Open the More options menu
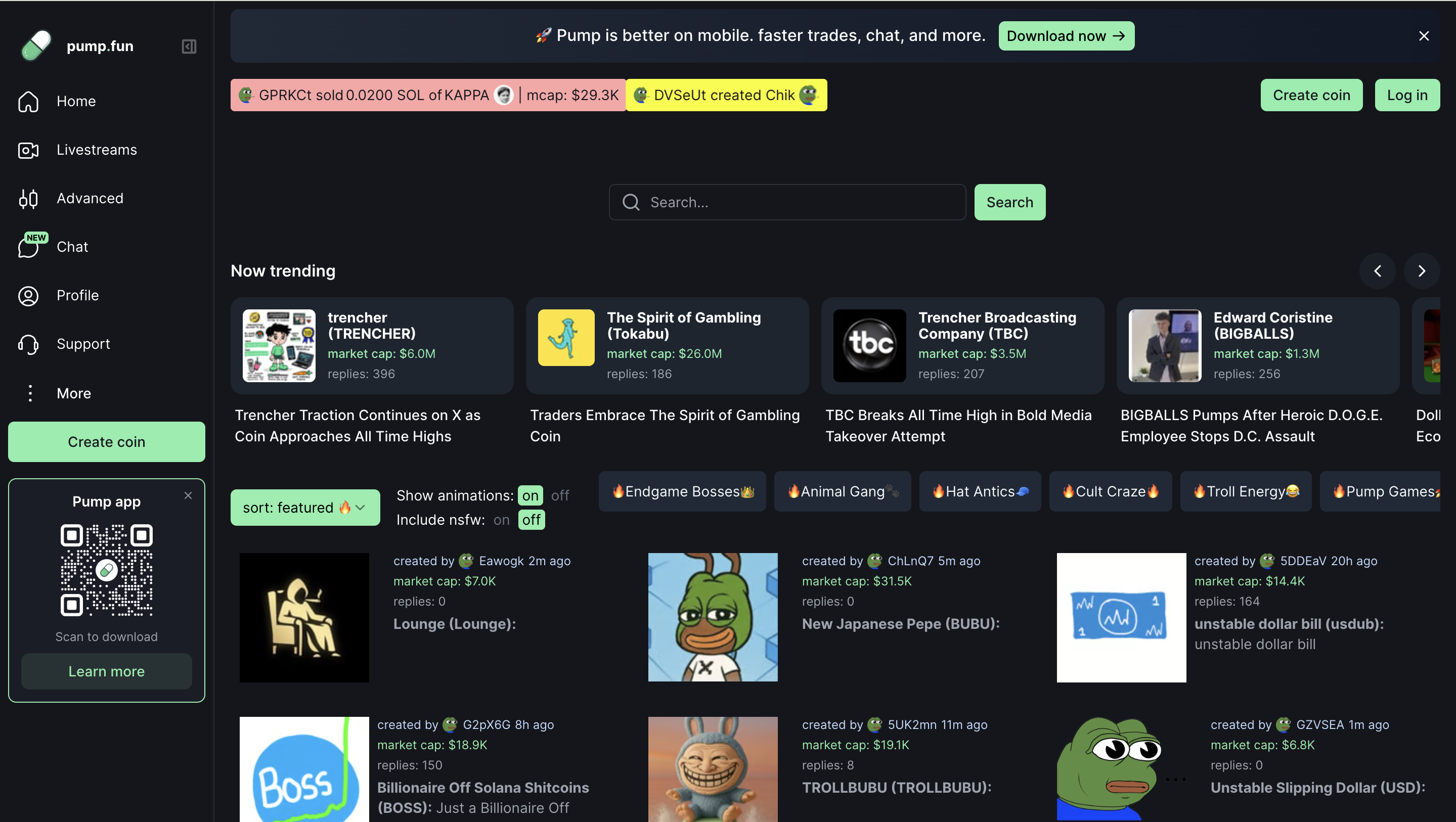This screenshot has width=1456, height=822. [73, 393]
